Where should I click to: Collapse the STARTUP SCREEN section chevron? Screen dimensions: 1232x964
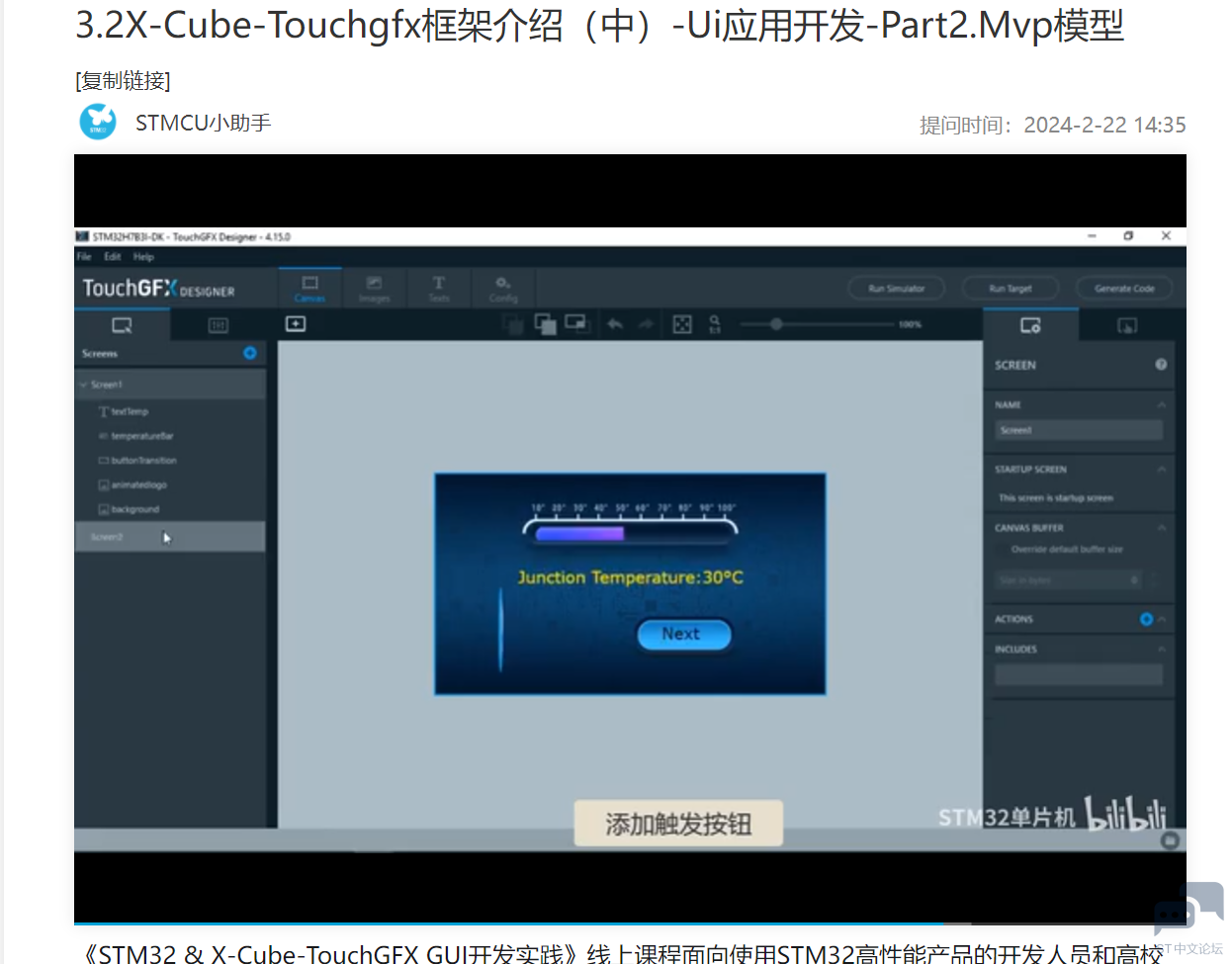[1161, 469]
